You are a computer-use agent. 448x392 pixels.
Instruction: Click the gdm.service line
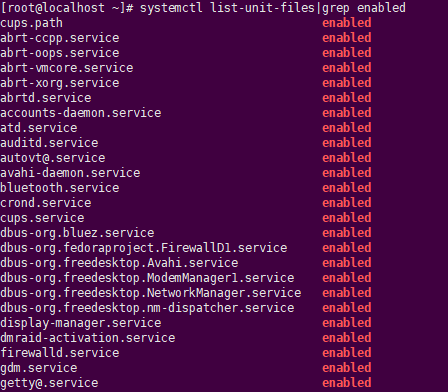point(39,368)
